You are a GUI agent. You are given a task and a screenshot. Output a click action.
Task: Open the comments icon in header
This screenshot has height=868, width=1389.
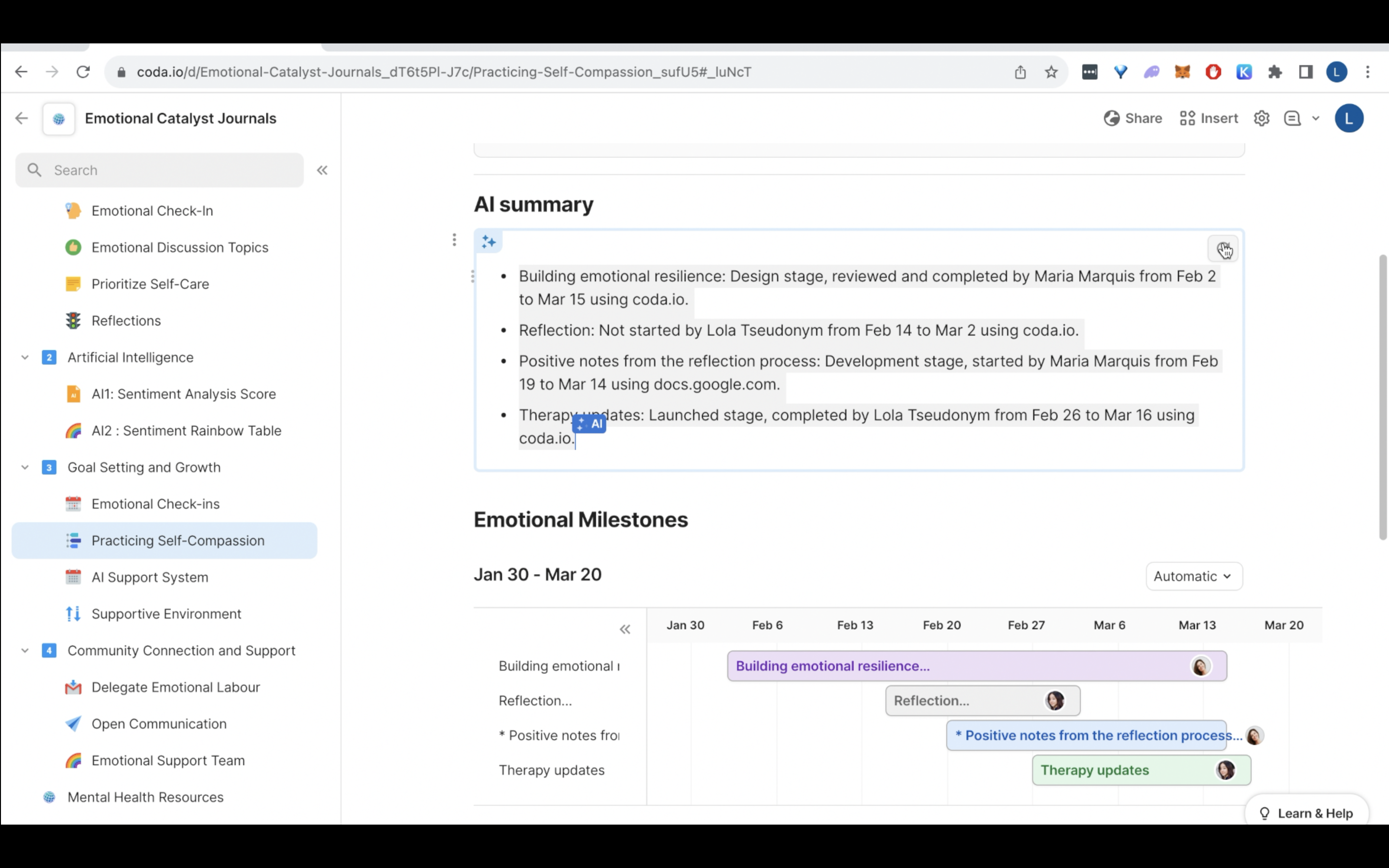tap(1292, 118)
